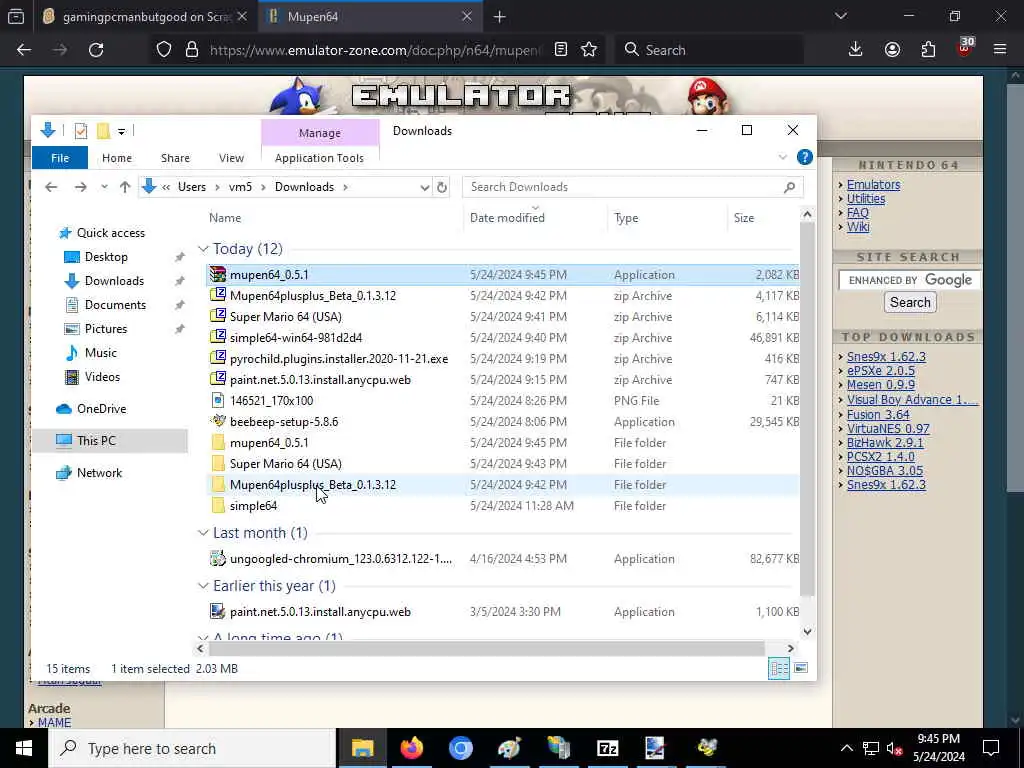Switch to gamingpcmanbutgood Firefox tab
The image size is (1024, 768).
click(x=143, y=16)
